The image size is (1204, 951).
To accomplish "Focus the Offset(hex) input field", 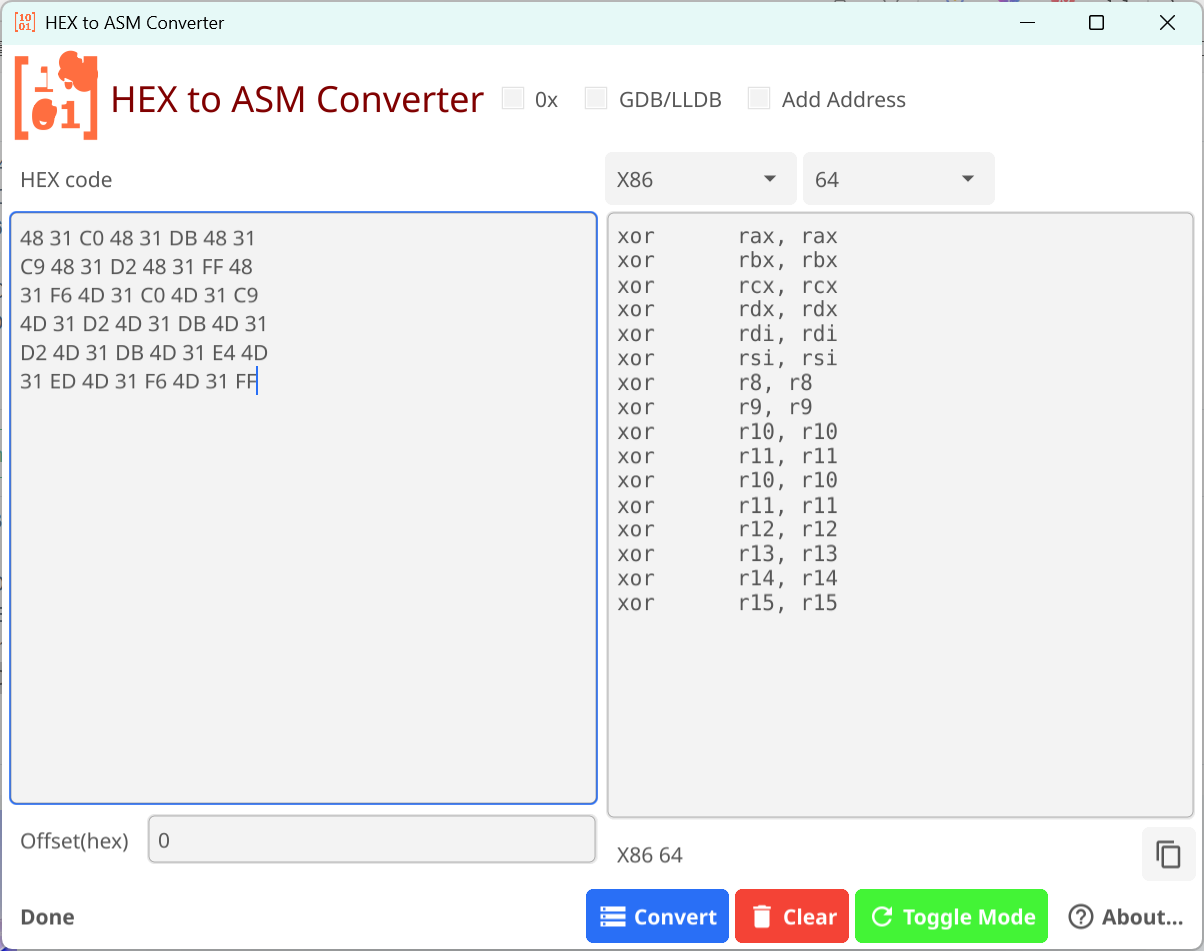I will click(x=372, y=840).
